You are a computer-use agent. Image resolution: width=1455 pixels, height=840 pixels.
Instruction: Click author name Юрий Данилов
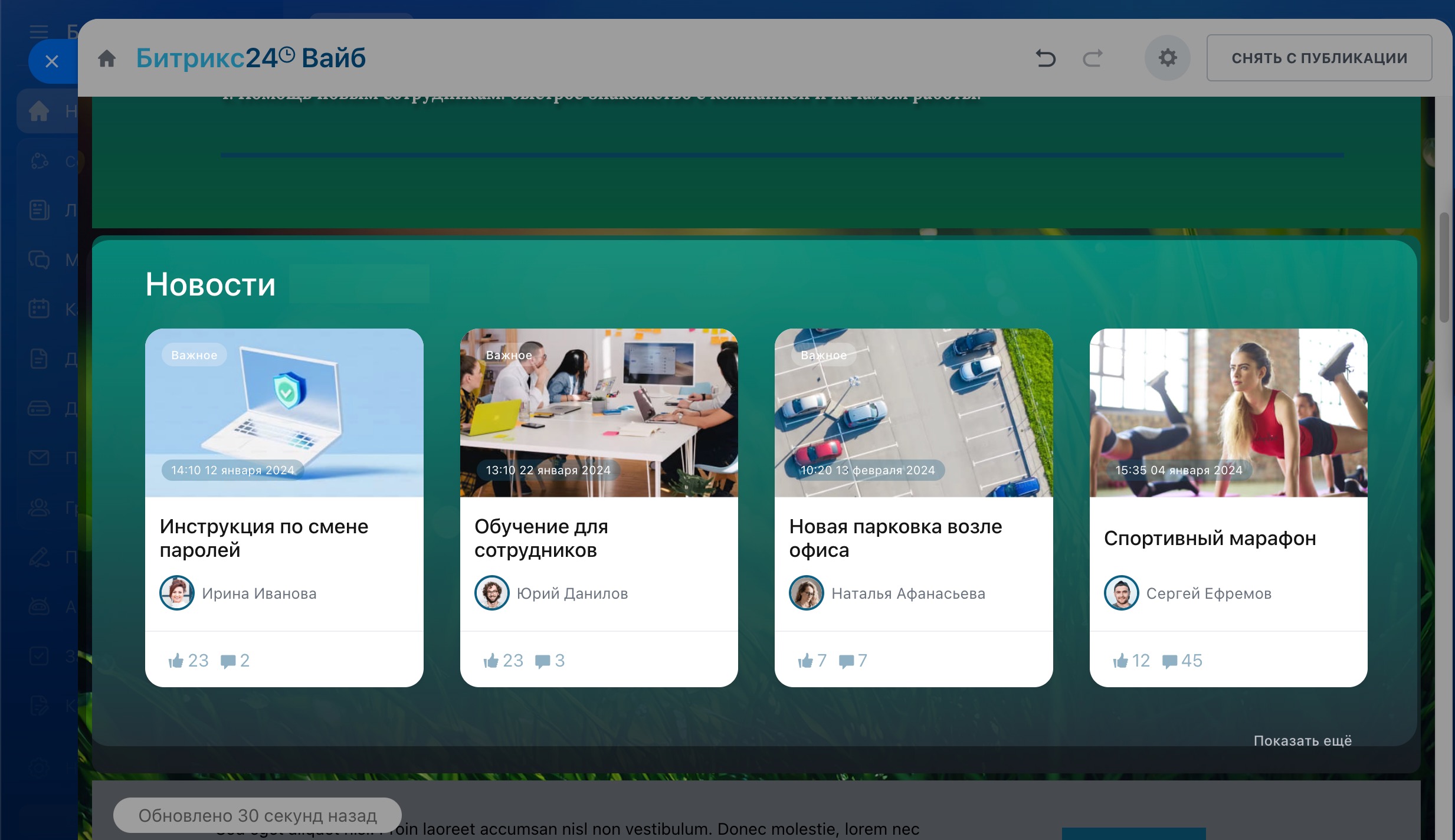click(572, 593)
